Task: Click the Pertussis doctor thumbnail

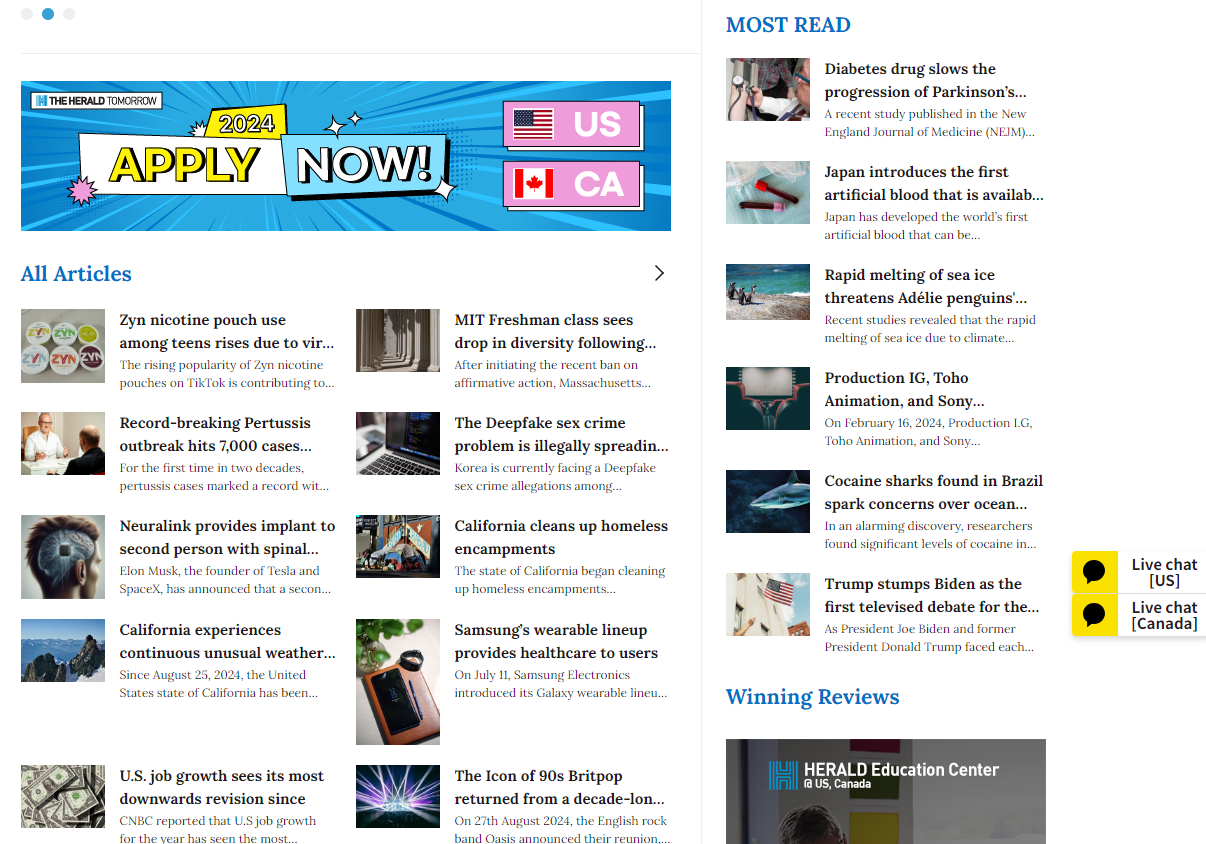Action: click(63, 443)
